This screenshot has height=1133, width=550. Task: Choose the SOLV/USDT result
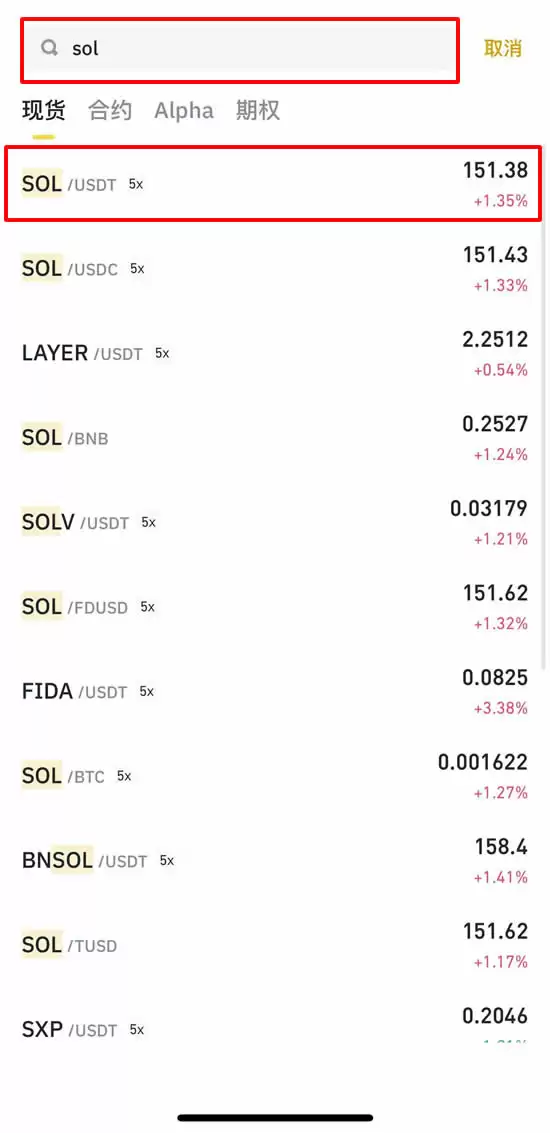275,522
